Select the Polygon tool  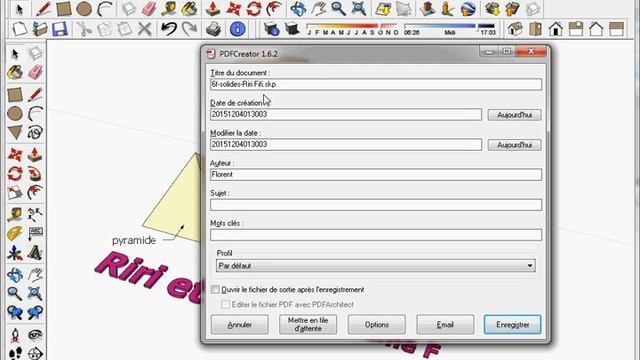[15, 132]
